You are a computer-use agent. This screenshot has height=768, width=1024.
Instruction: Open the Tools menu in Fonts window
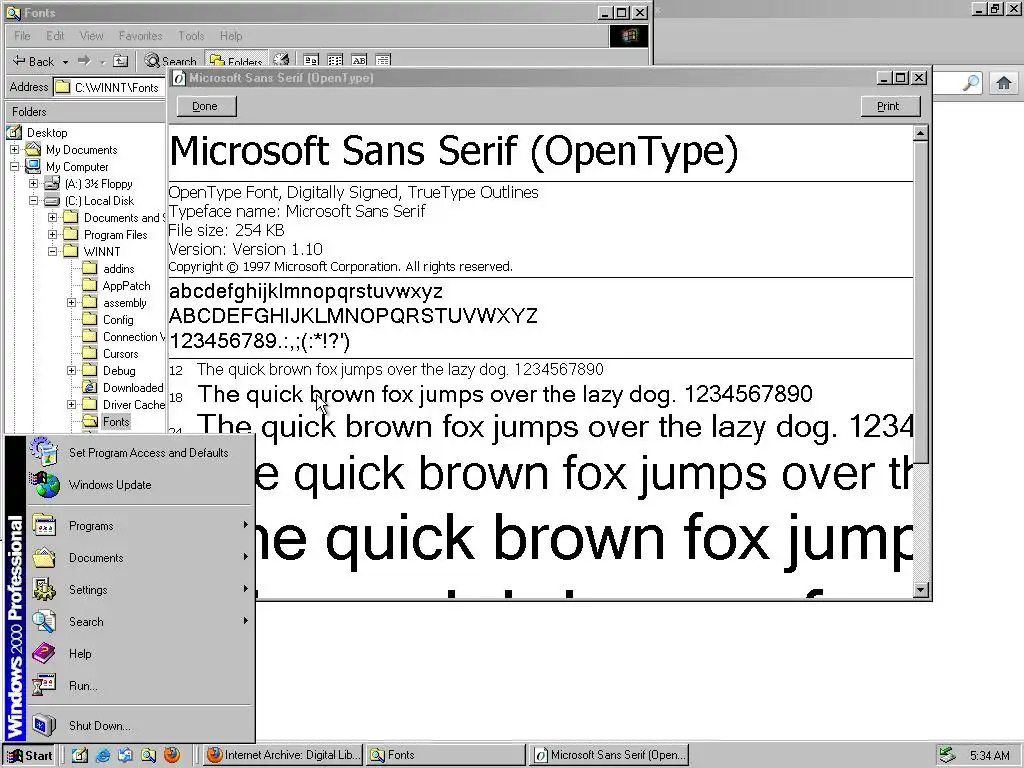click(x=191, y=36)
